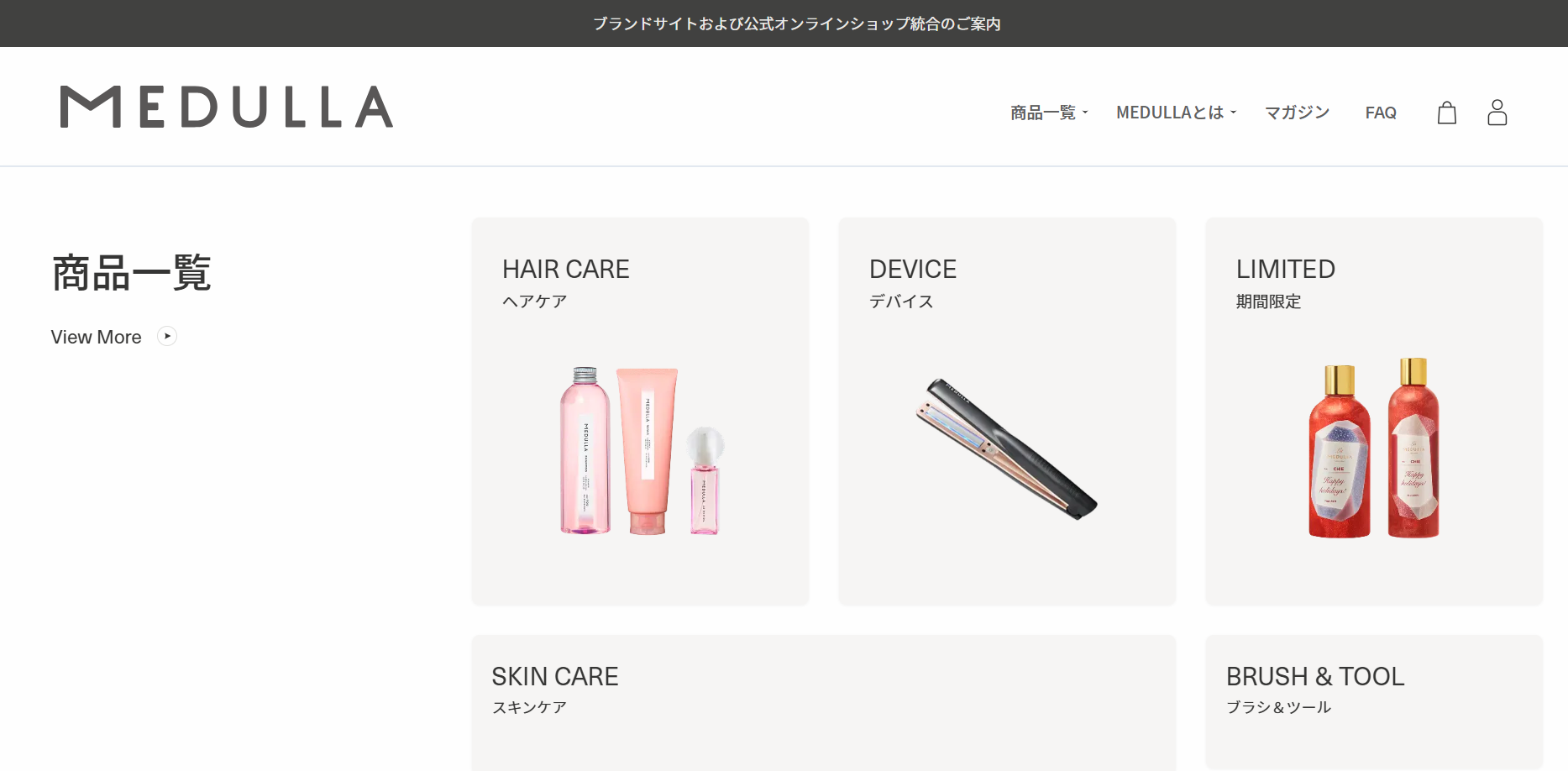Click the MEDULLA logo
The image size is (1568, 771).
227,107
